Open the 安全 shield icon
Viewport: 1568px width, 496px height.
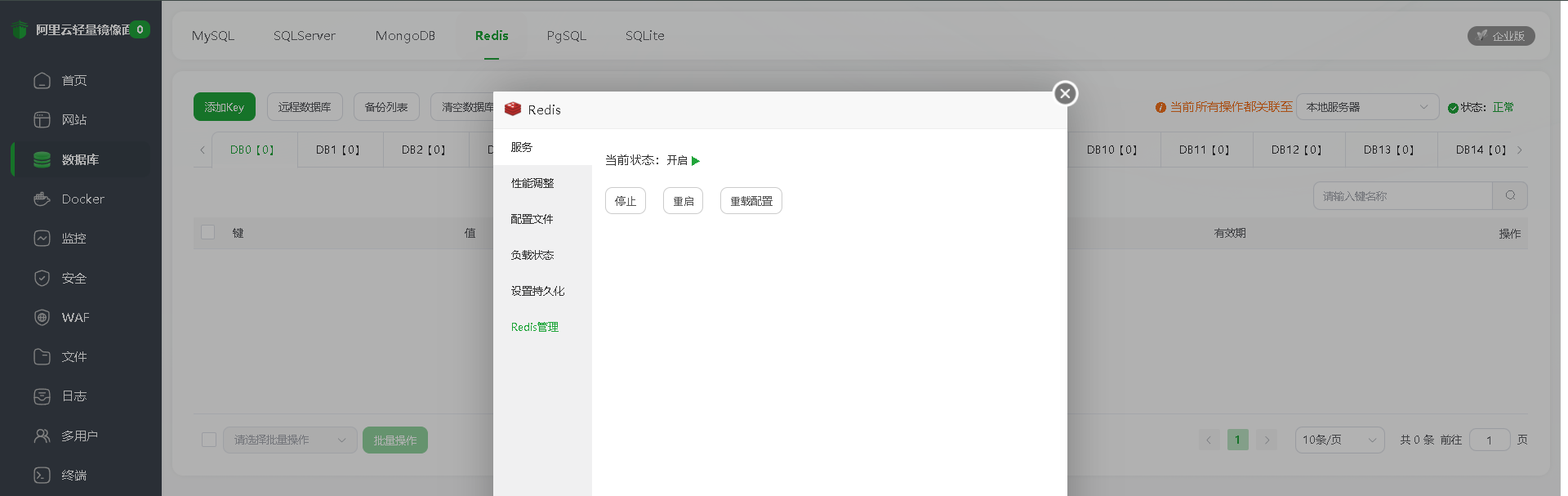(42, 278)
